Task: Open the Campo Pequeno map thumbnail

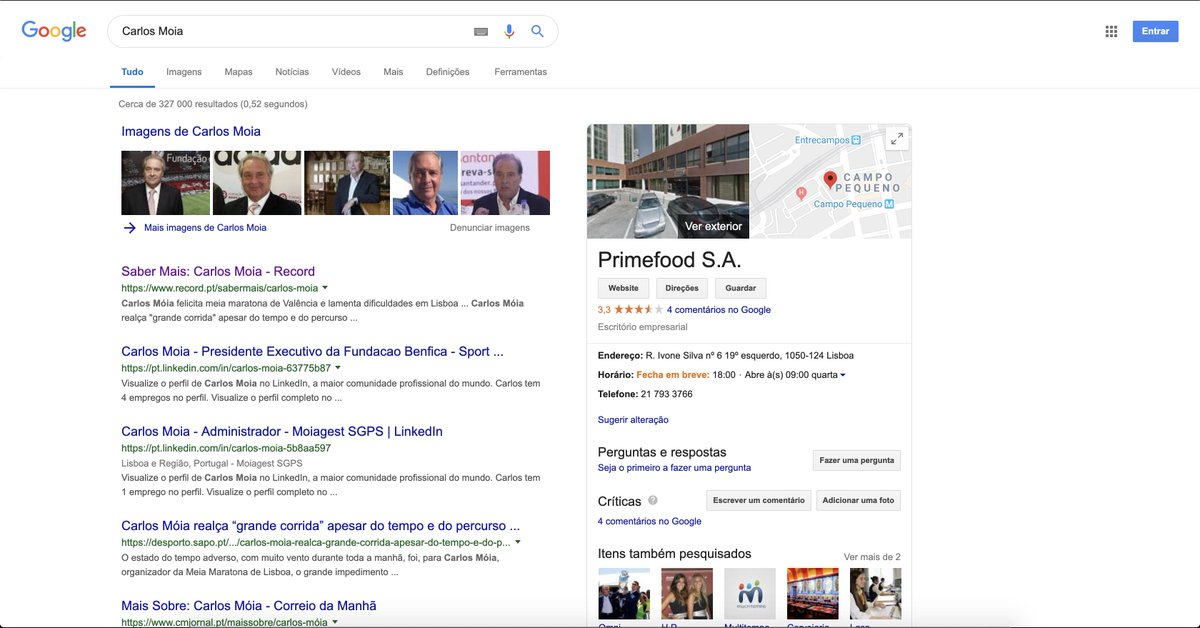Action: 830,181
